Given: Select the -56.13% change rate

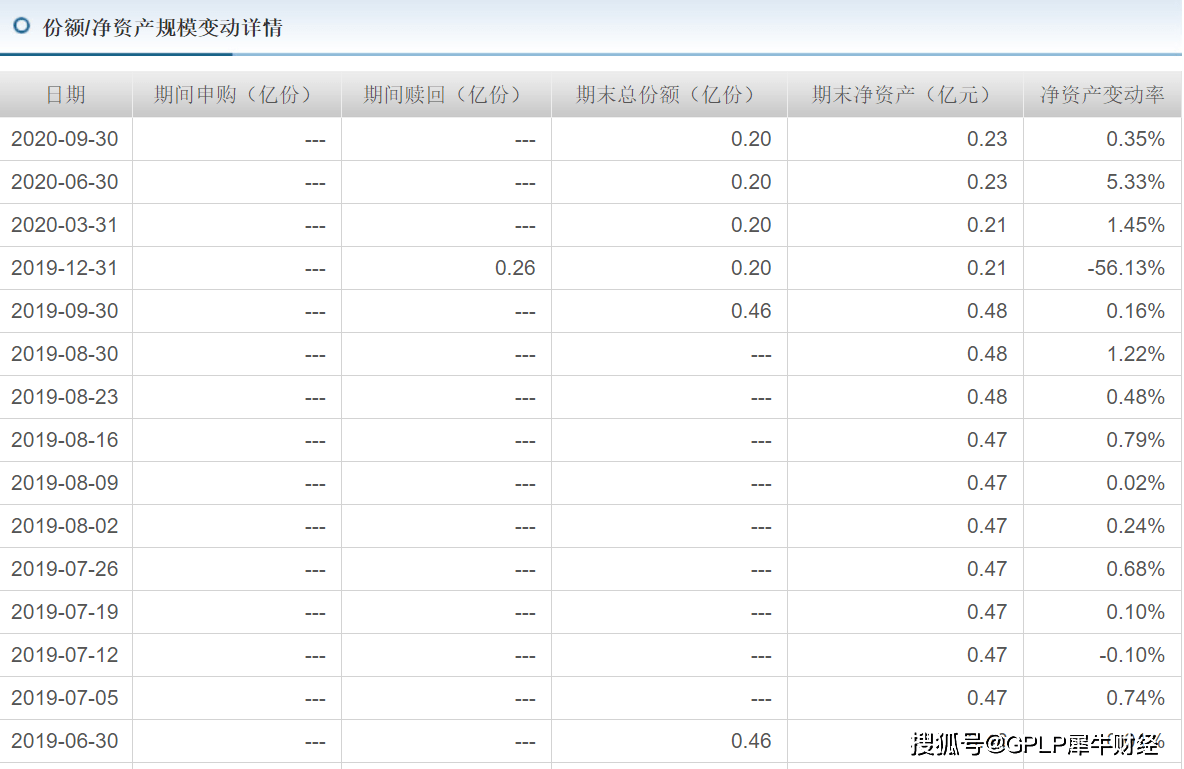Looking at the screenshot, I should click(1126, 268).
